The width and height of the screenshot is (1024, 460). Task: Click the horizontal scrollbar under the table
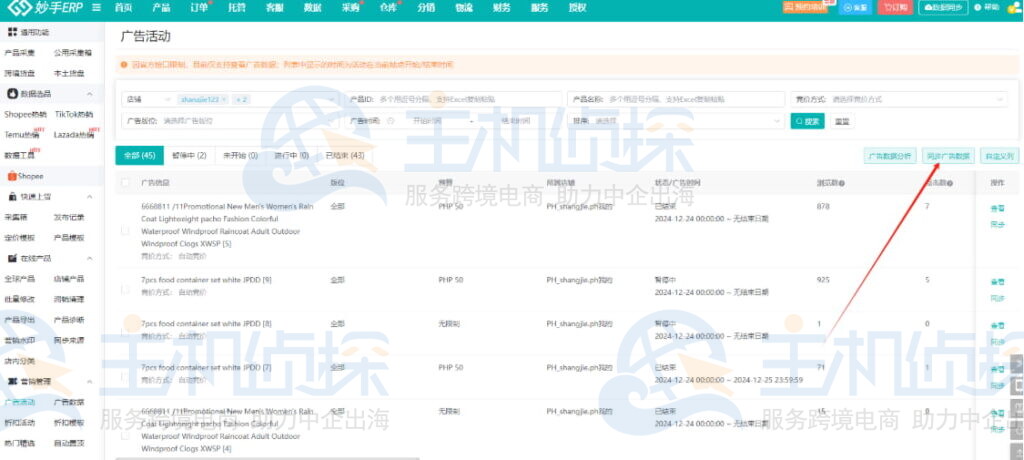[268, 458]
